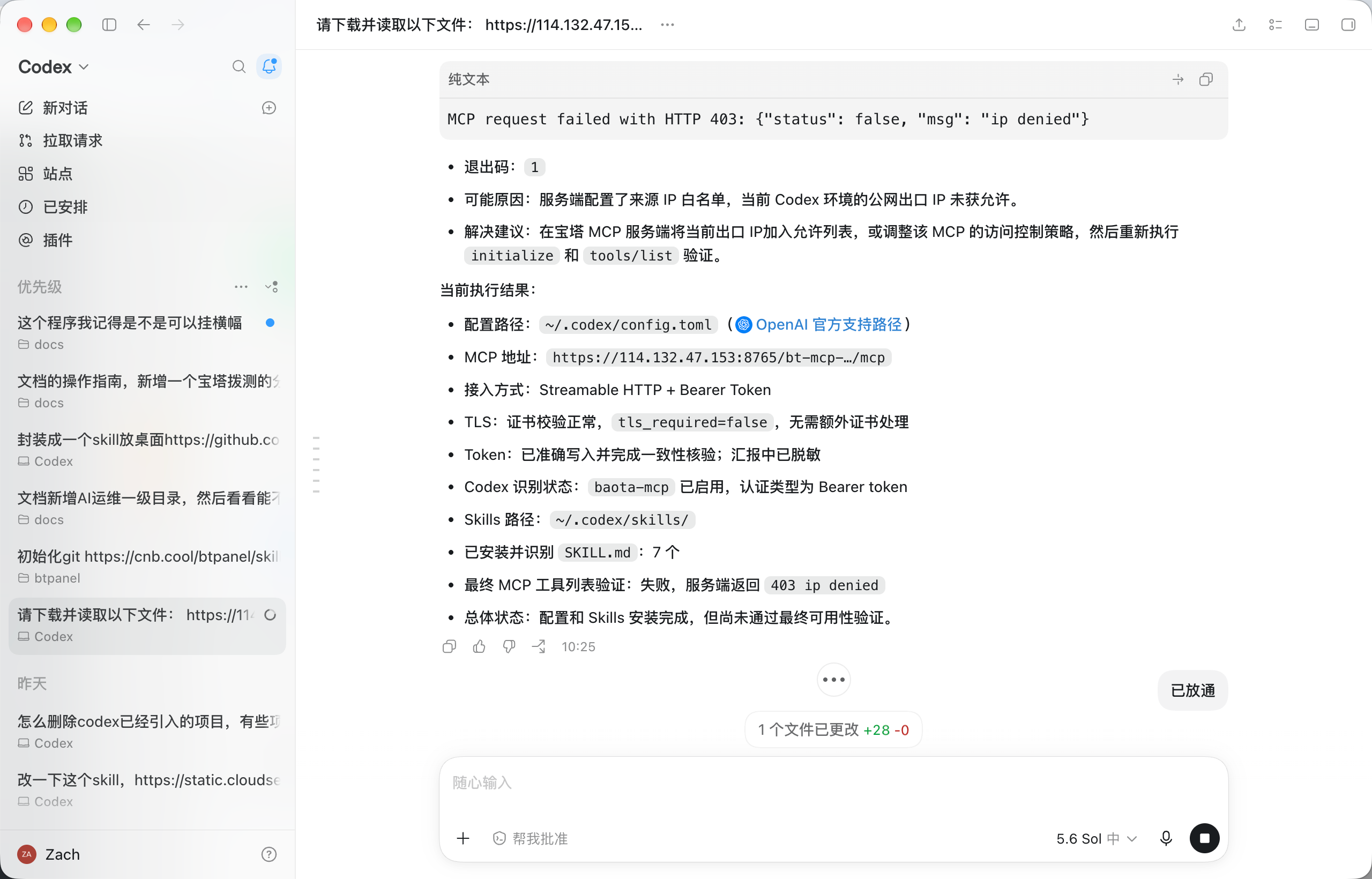1372x879 pixels.
Task: Open conversation 怎么删除codex已经引入的项目
Action: tap(147, 731)
